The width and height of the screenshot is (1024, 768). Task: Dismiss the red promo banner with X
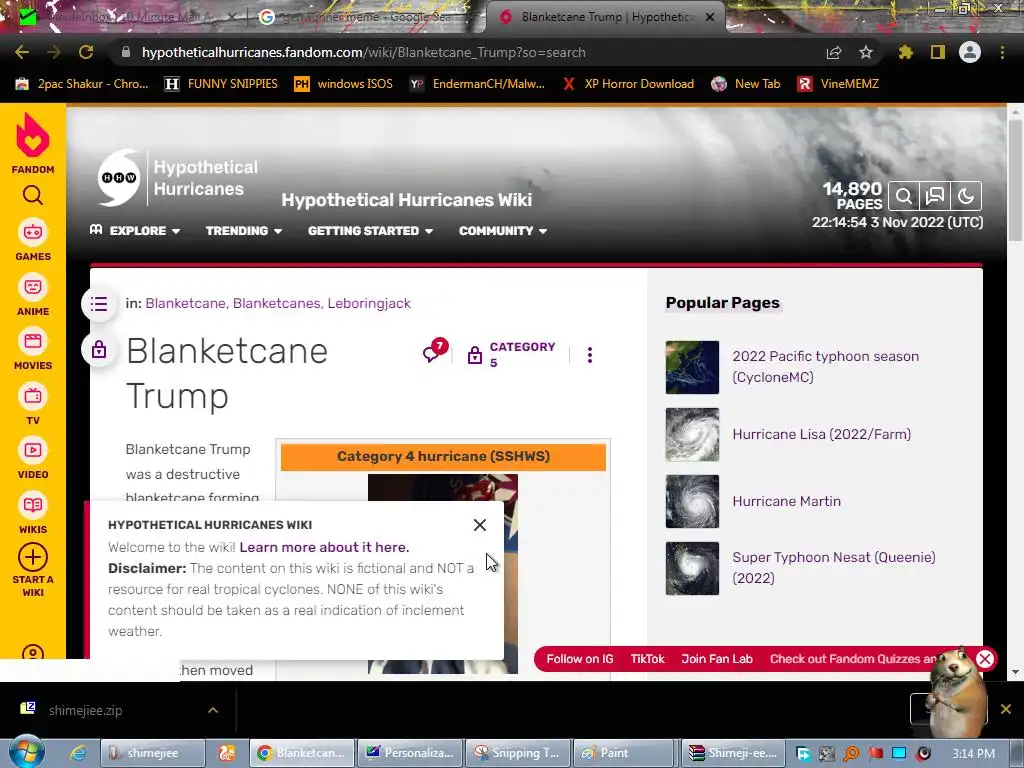pos(985,659)
